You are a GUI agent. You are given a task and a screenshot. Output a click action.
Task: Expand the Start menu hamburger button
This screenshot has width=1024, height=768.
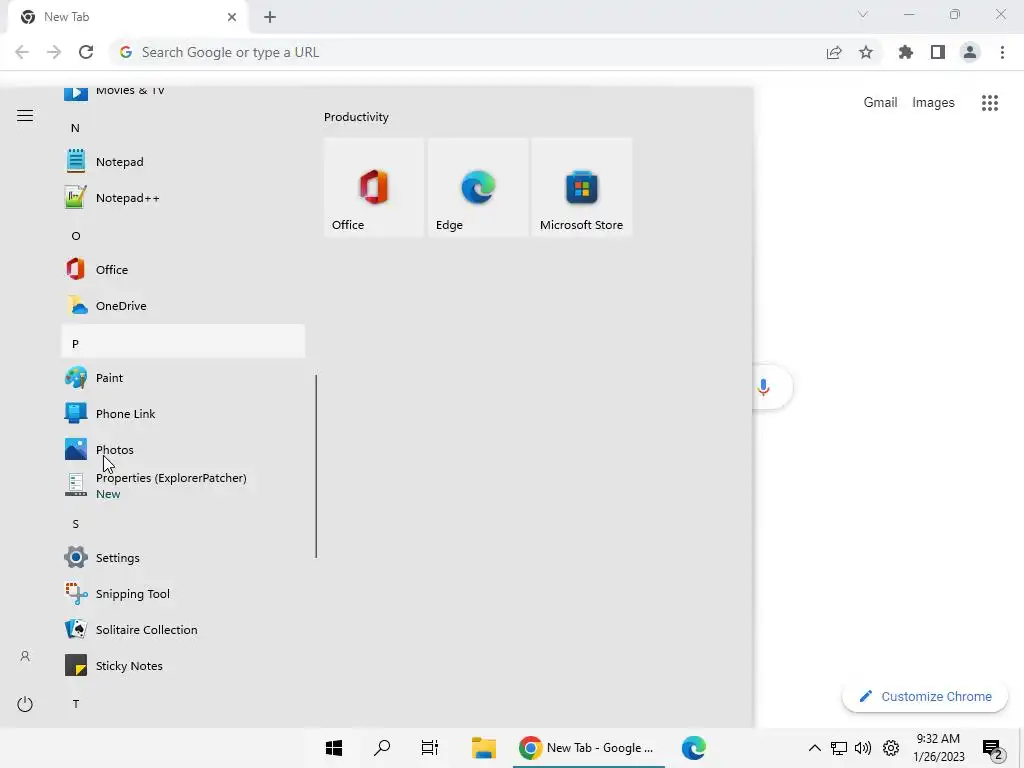point(25,116)
